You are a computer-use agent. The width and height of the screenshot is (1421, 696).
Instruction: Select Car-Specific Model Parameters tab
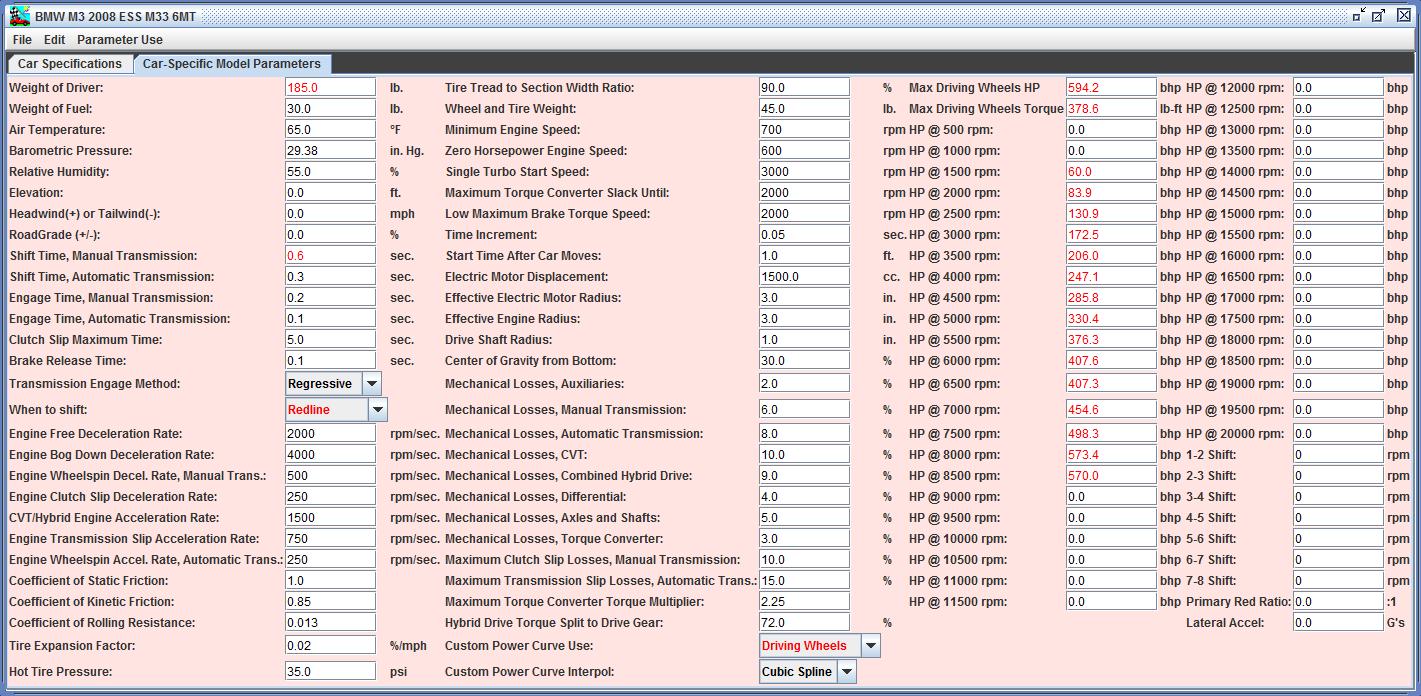pos(231,63)
